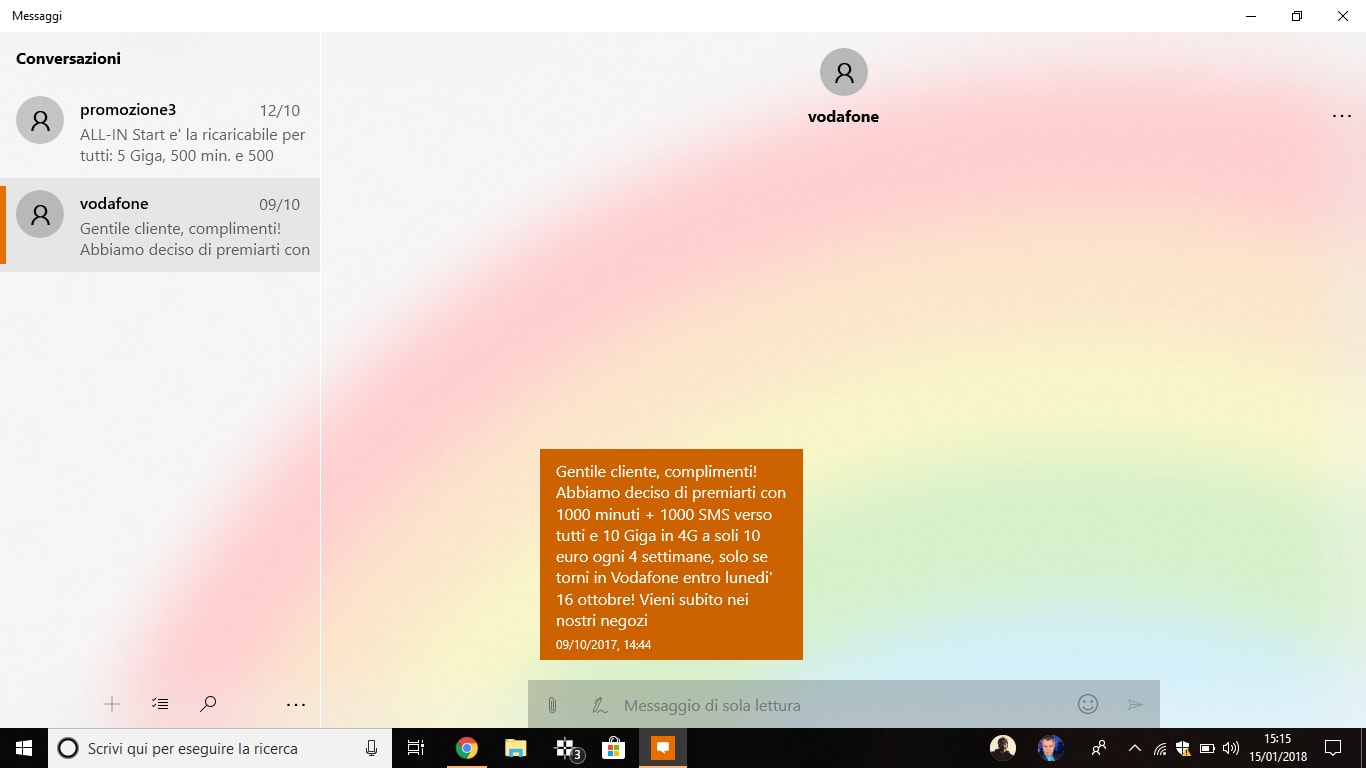
Task: Select the orange Vodafone message bubble
Action: pyautogui.click(x=671, y=554)
